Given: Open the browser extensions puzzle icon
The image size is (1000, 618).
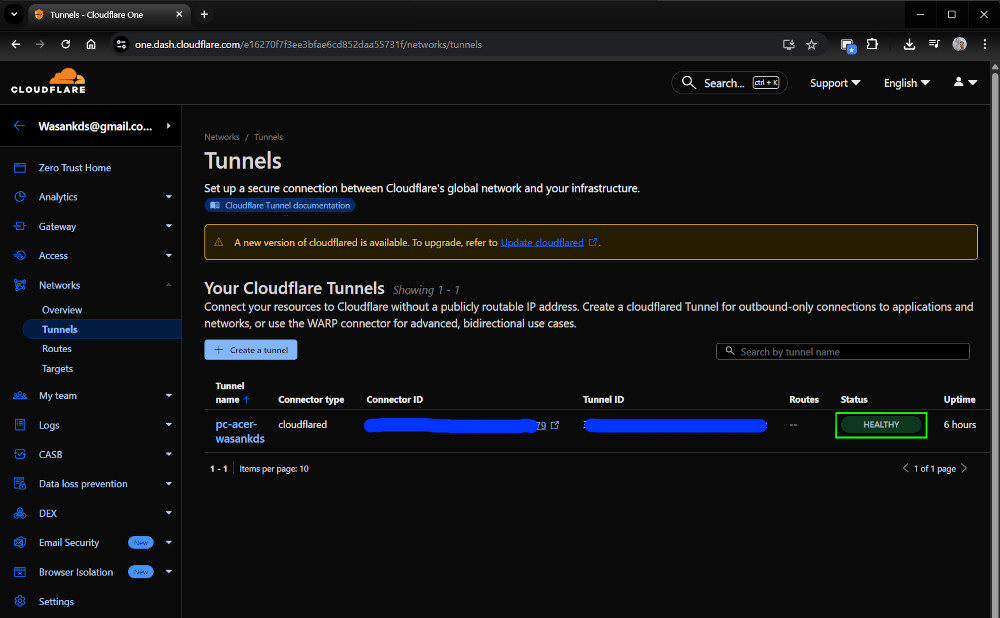Looking at the screenshot, I should [x=872, y=44].
